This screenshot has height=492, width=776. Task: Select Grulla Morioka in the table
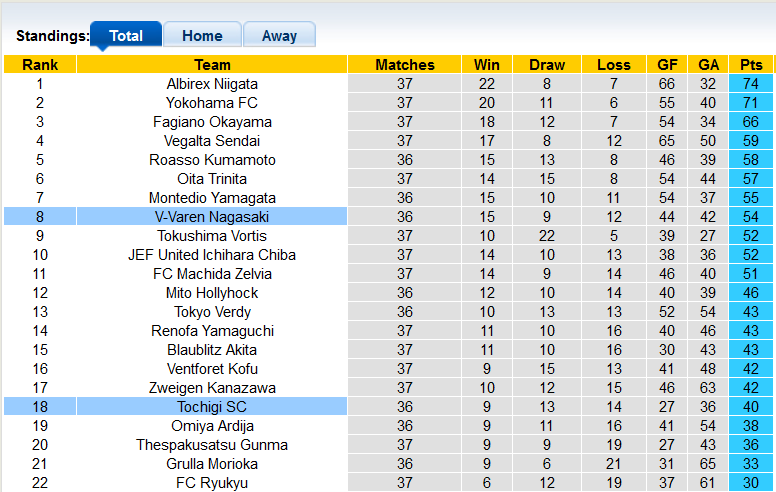click(212, 464)
